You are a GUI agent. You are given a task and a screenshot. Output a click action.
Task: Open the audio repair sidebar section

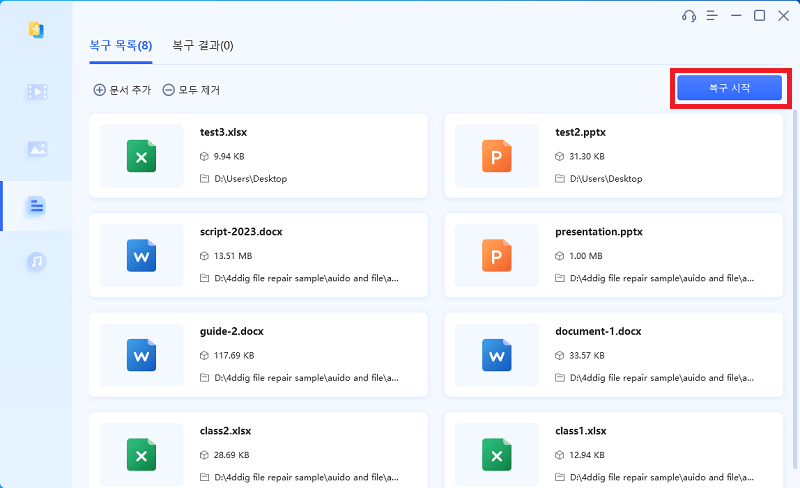pyautogui.click(x=36, y=262)
